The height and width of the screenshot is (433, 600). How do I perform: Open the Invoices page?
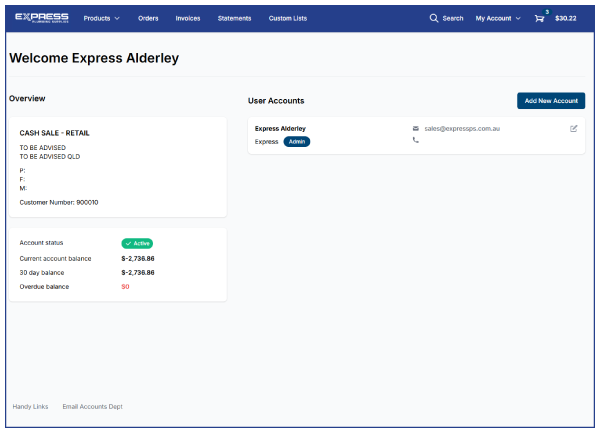[188, 18]
